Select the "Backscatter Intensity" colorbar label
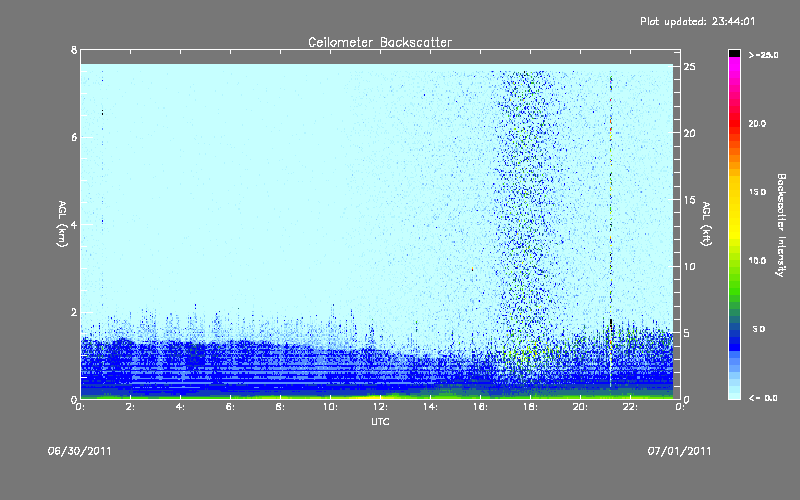The width and height of the screenshot is (800, 500). coord(780,225)
